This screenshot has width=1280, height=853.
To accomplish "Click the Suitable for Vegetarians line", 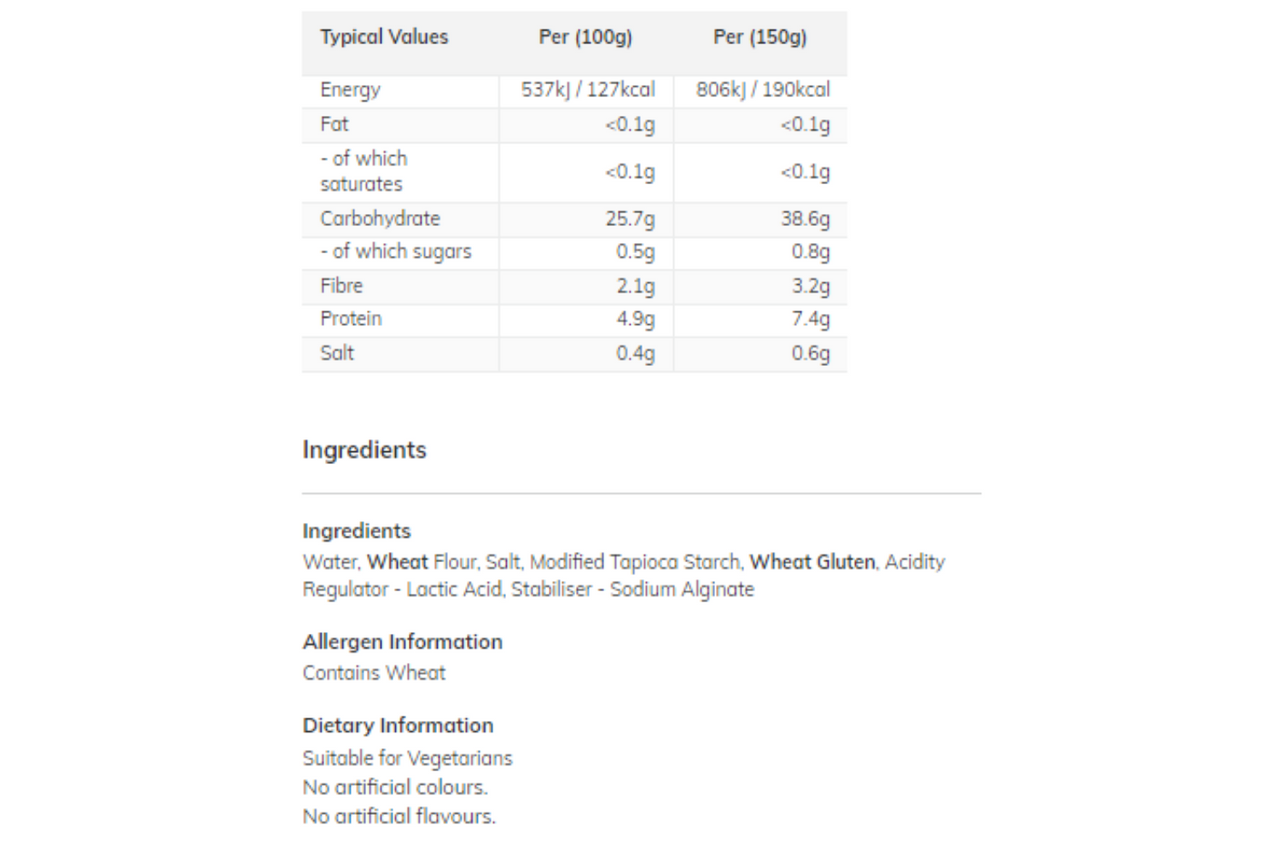I will tap(407, 759).
